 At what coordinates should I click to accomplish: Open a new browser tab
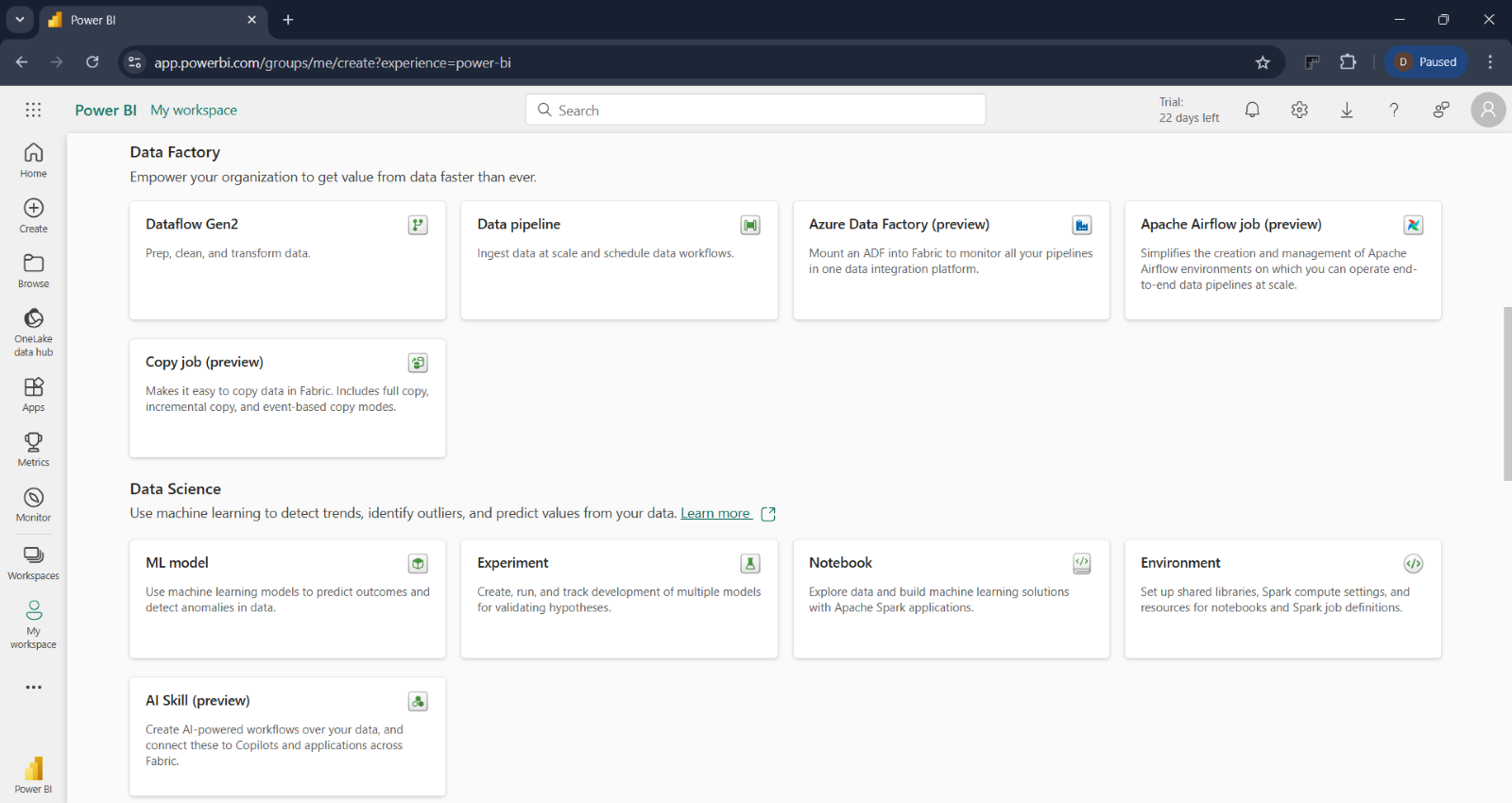288,19
